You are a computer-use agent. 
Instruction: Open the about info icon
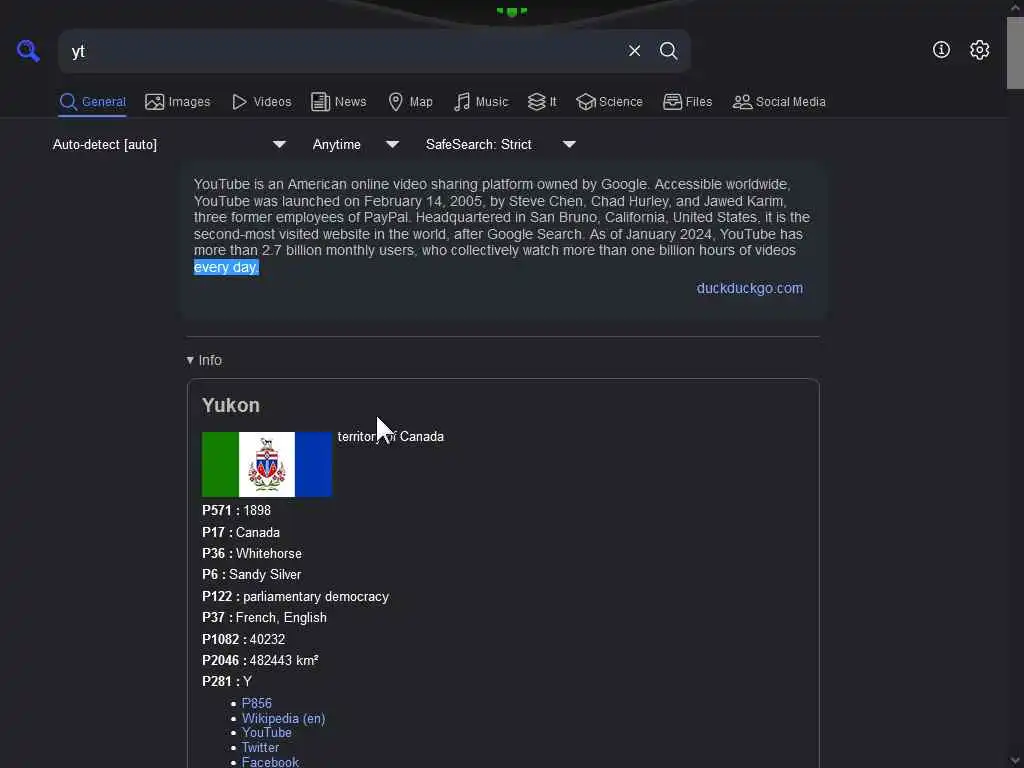coord(941,50)
